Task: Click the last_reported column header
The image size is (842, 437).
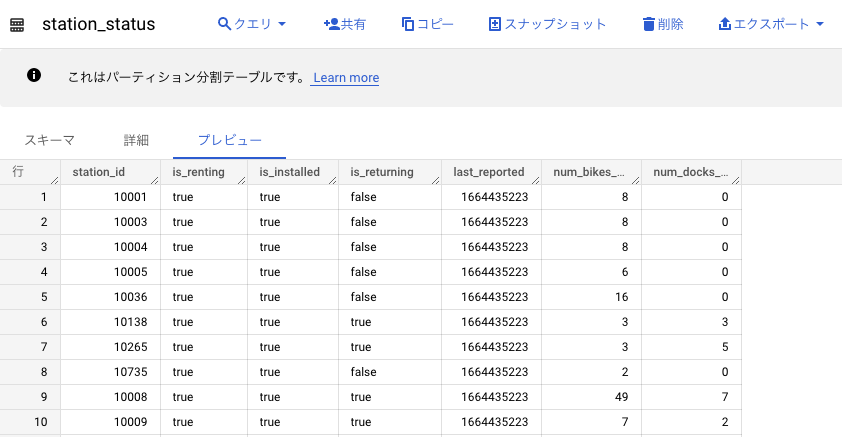Action: pos(491,172)
